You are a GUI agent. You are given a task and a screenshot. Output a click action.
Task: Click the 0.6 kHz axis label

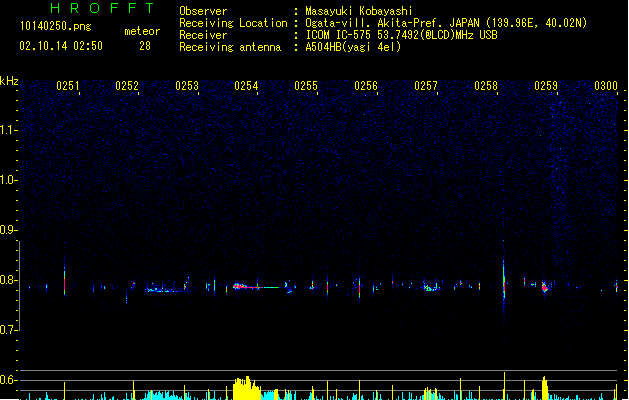tap(8, 380)
